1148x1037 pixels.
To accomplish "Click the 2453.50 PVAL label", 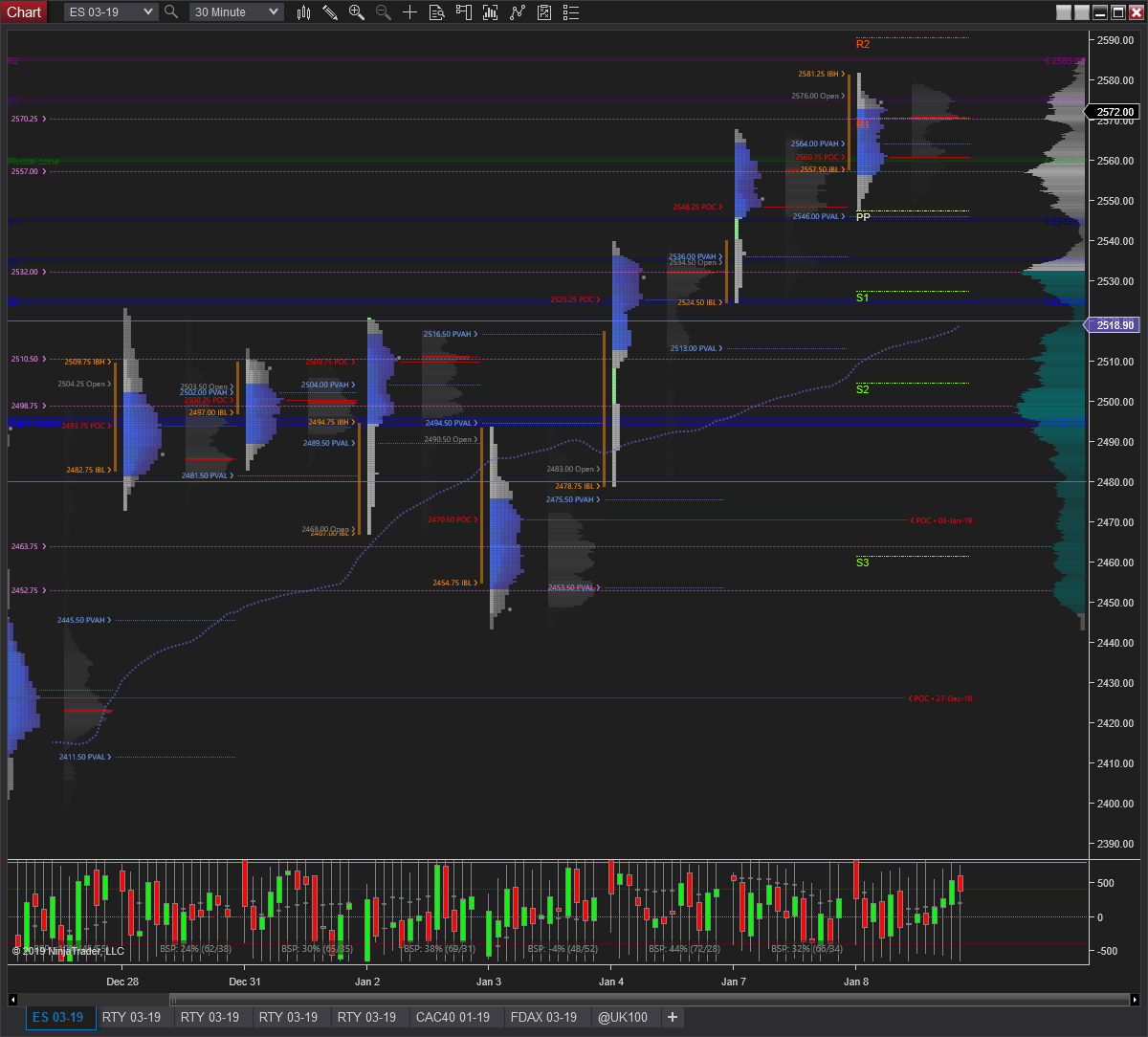I will point(574,587).
